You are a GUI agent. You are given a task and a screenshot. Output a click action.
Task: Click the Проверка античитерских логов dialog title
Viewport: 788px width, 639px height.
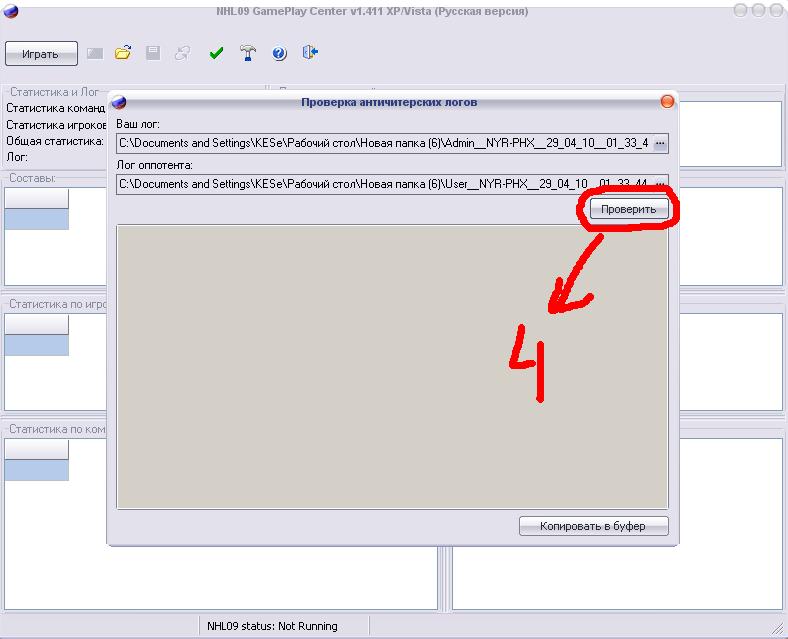point(389,102)
